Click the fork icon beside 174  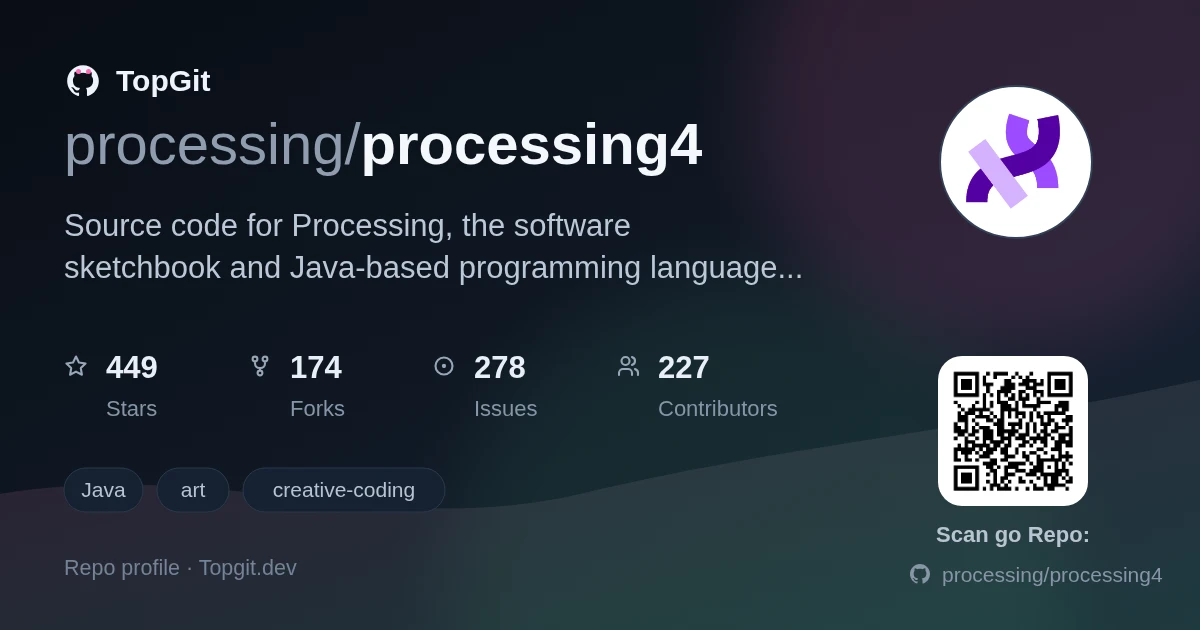tap(260, 366)
